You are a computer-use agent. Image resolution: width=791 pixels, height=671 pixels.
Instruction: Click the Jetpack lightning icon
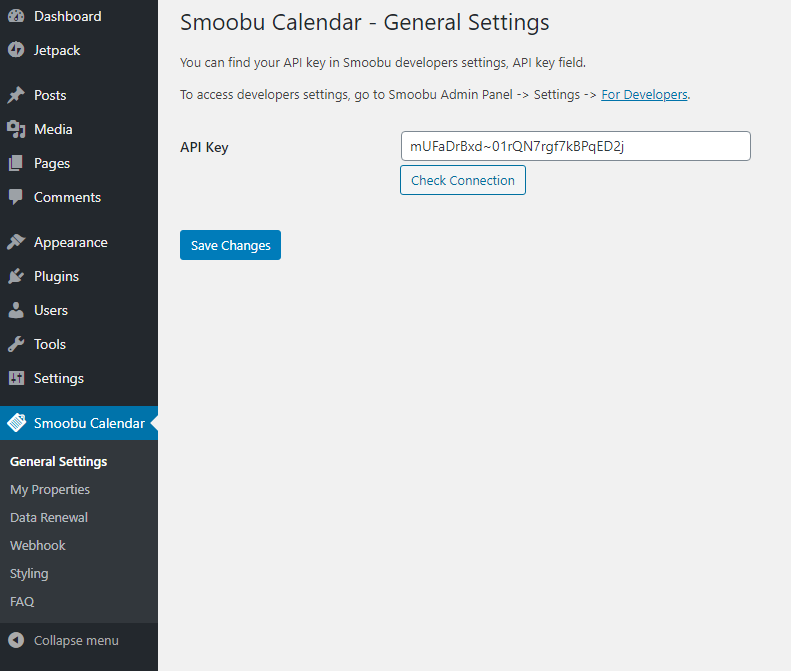coord(16,50)
